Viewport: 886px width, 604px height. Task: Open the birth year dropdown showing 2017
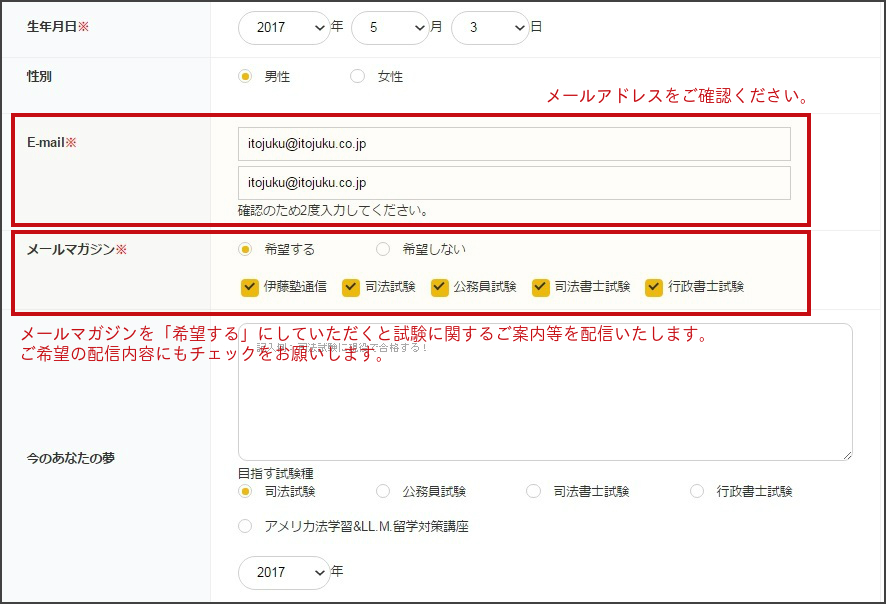click(x=284, y=28)
